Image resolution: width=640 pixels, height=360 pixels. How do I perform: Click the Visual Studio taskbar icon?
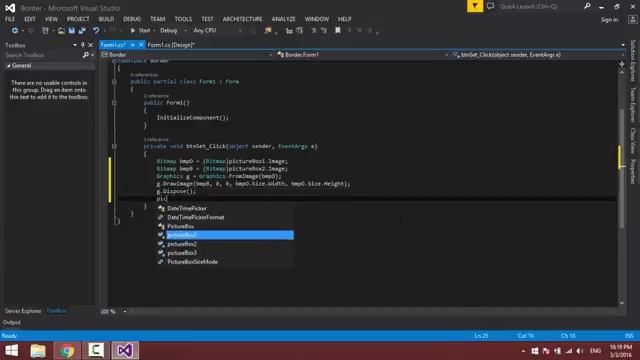125,351
